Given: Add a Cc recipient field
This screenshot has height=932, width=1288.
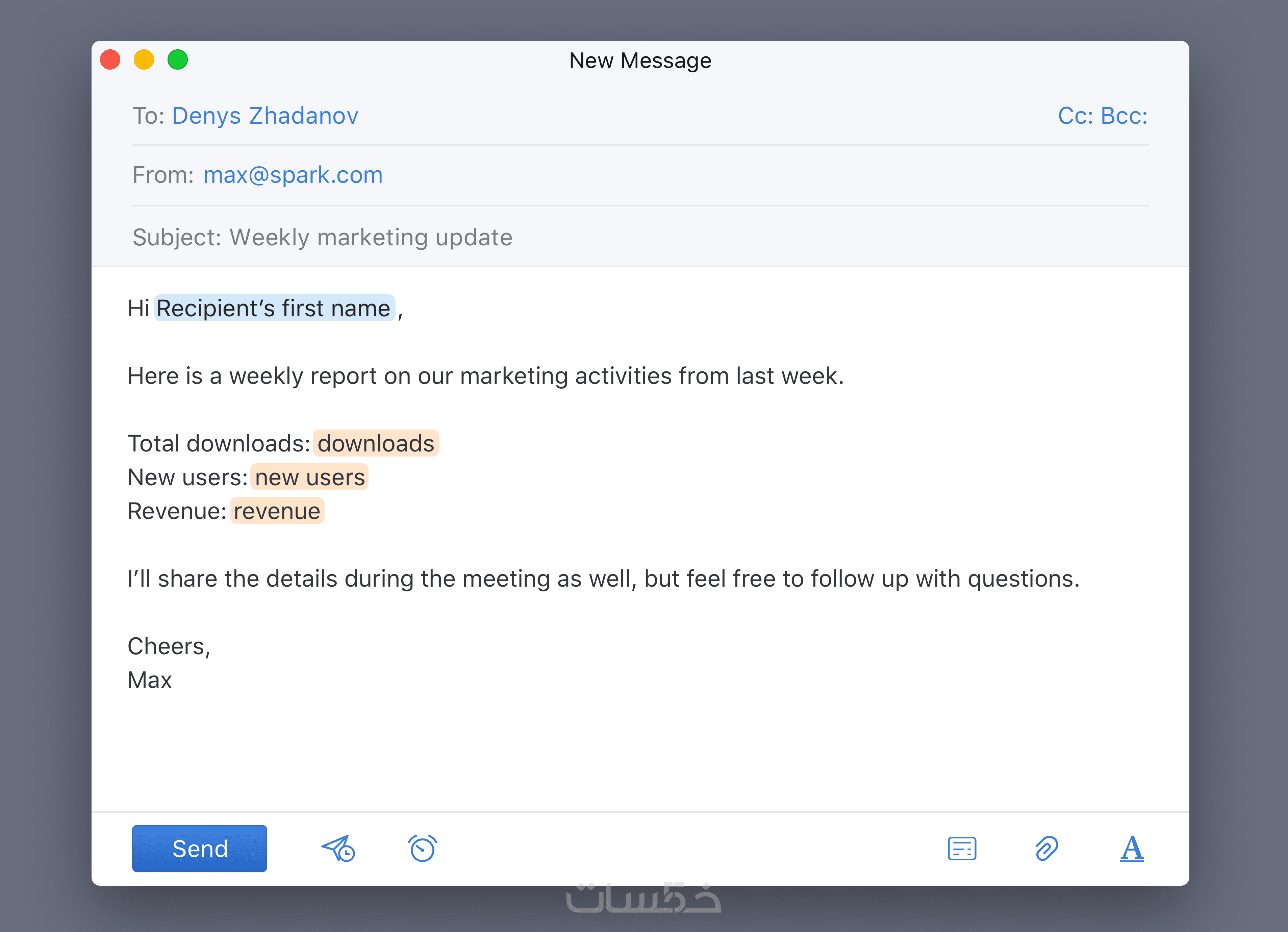Looking at the screenshot, I should [1075, 116].
